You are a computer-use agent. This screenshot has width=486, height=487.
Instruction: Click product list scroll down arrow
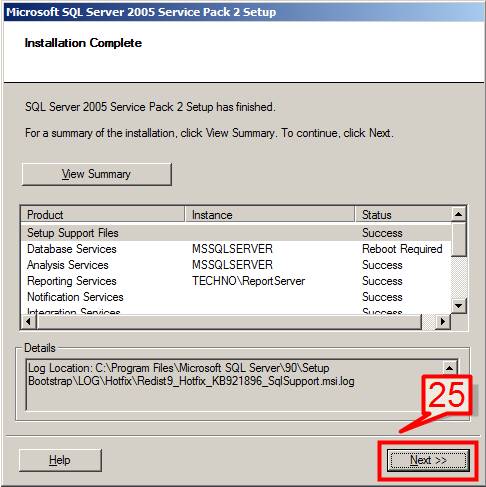459,305
